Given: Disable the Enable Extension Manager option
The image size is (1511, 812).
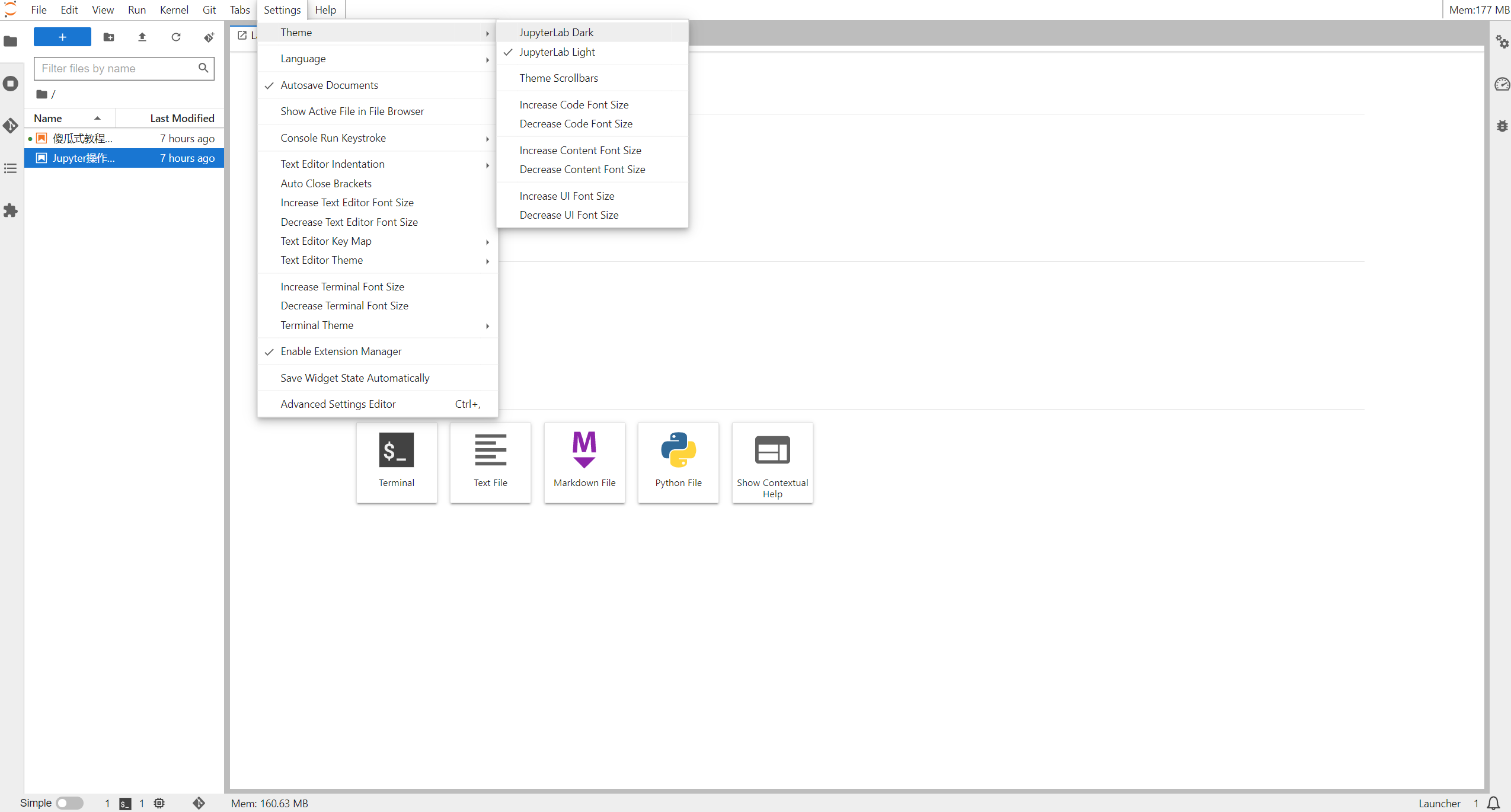Looking at the screenshot, I should point(341,351).
